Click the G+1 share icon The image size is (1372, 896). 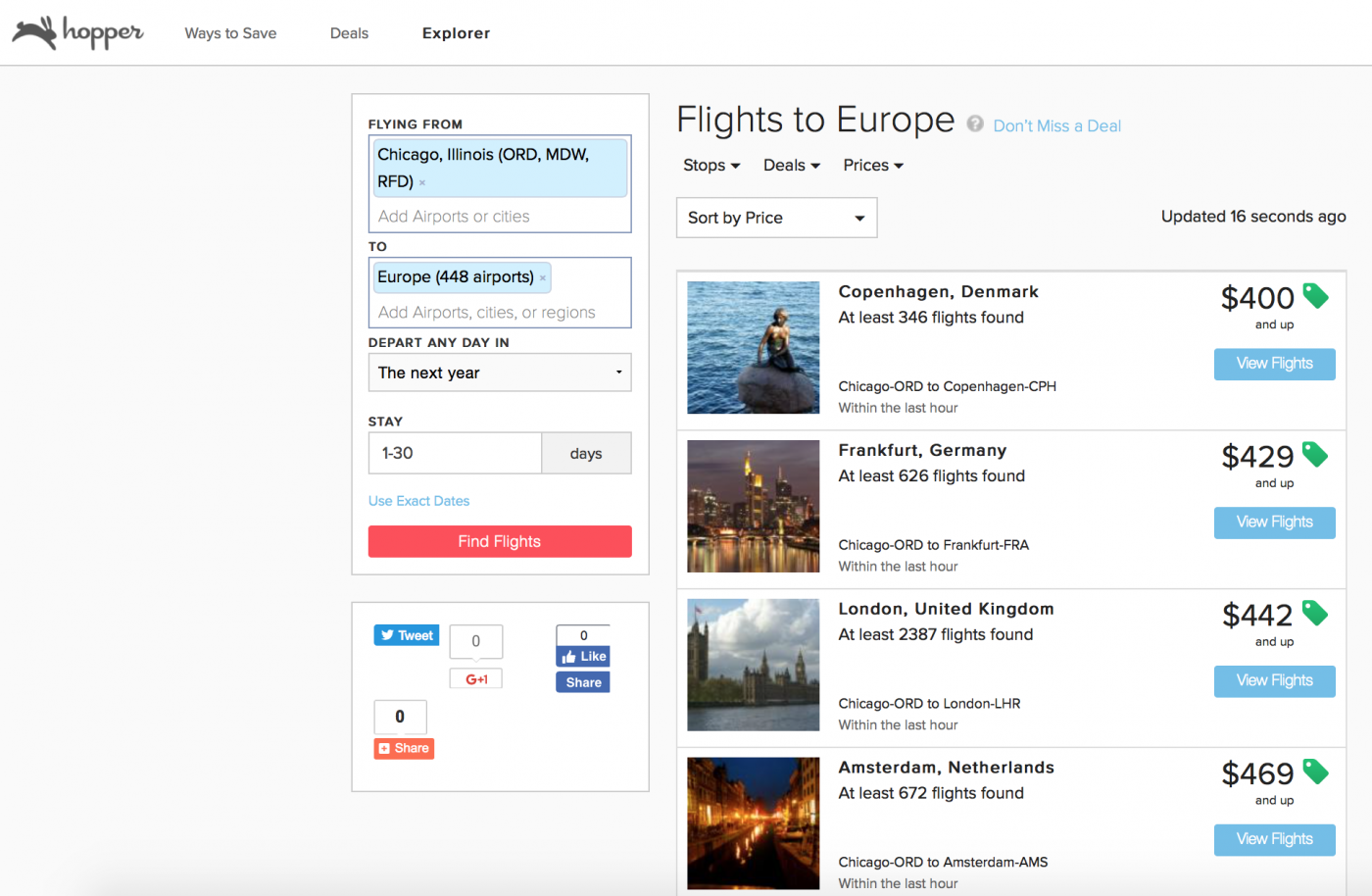click(475, 677)
